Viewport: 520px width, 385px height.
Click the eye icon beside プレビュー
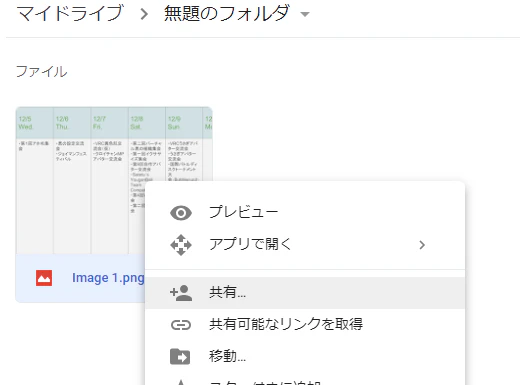tap(181, 213)
